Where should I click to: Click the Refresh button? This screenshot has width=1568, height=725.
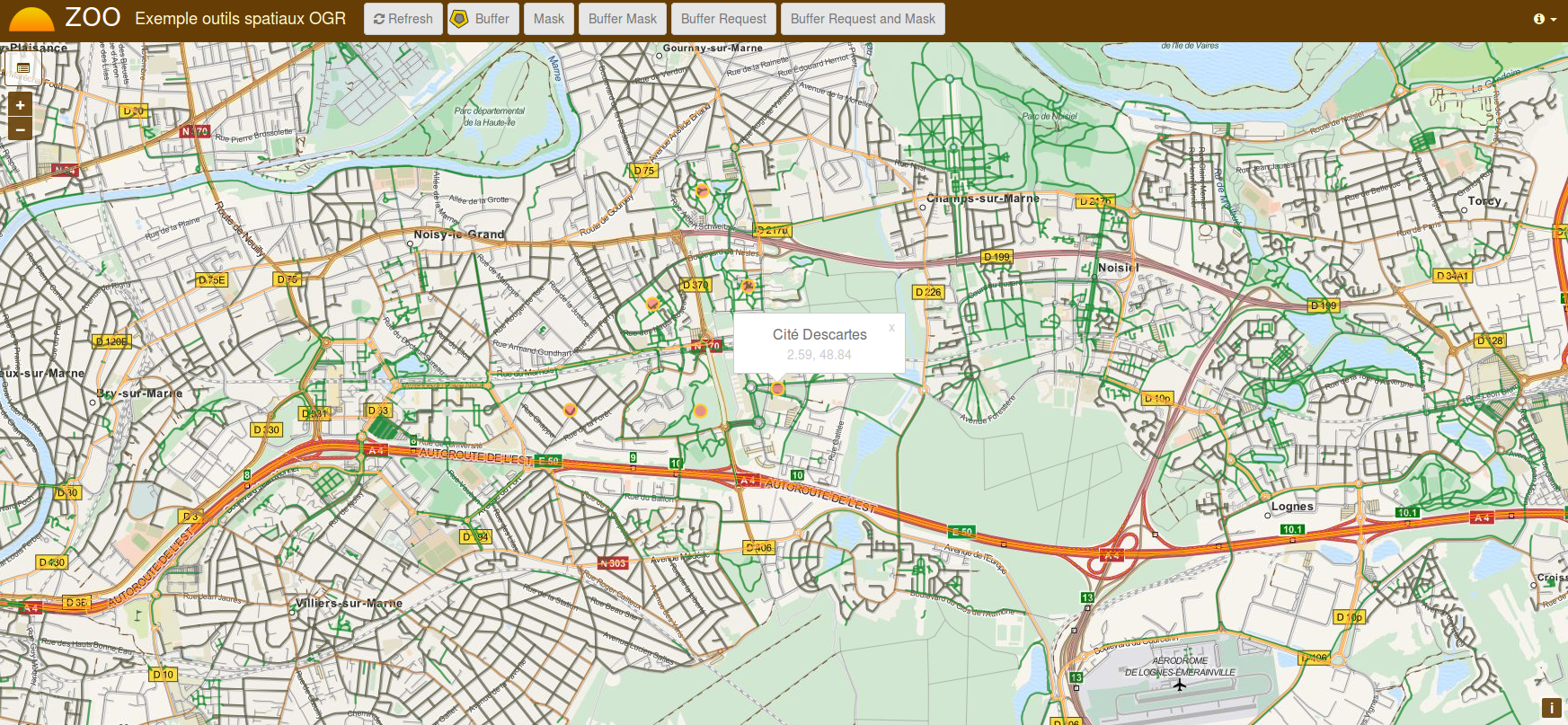click(403, 19)
